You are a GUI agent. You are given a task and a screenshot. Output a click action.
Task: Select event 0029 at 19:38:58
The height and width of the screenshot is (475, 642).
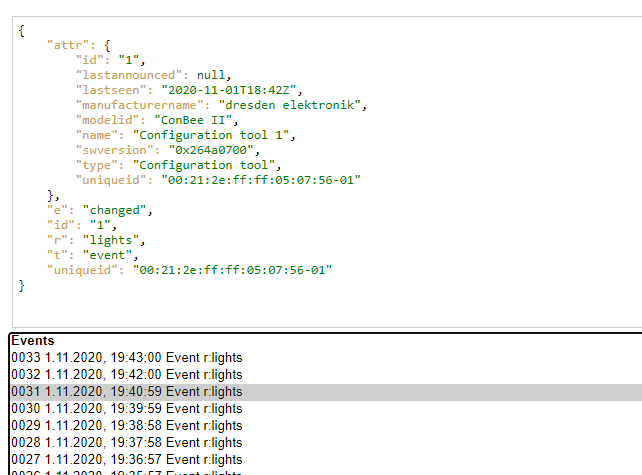pos(326,426)
